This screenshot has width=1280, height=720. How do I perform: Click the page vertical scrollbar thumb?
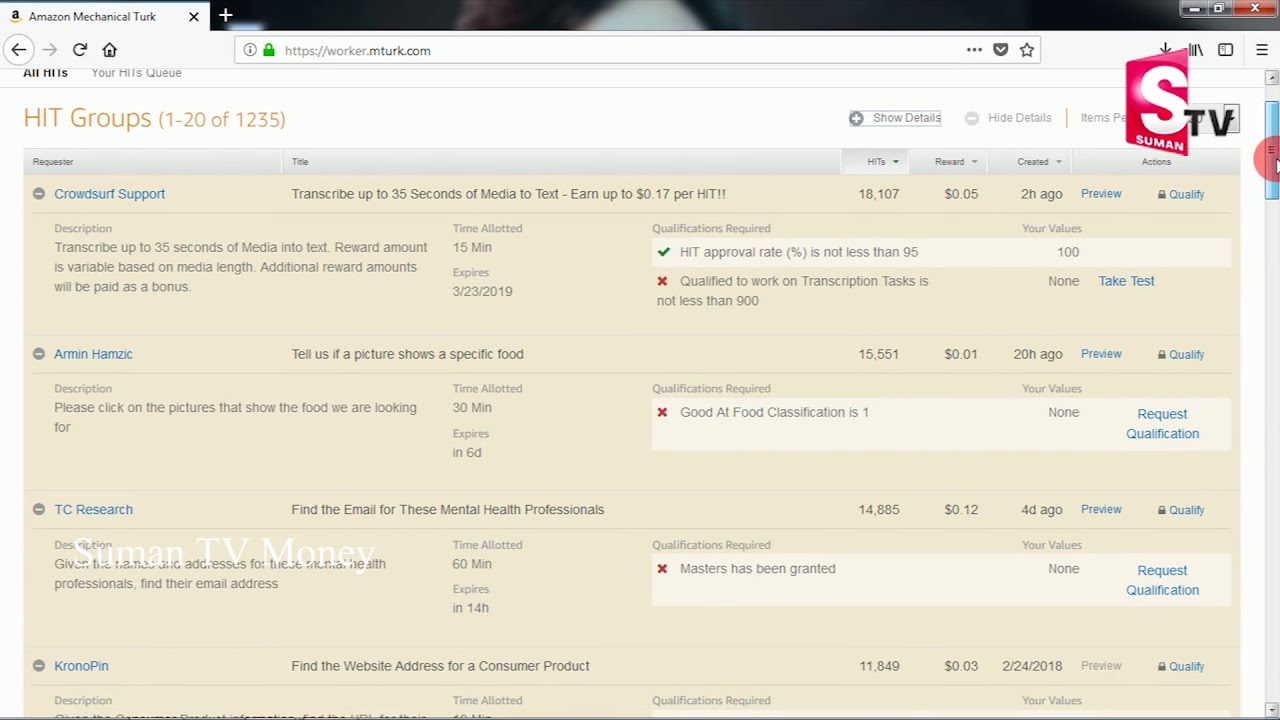[x=1272, y=150]
